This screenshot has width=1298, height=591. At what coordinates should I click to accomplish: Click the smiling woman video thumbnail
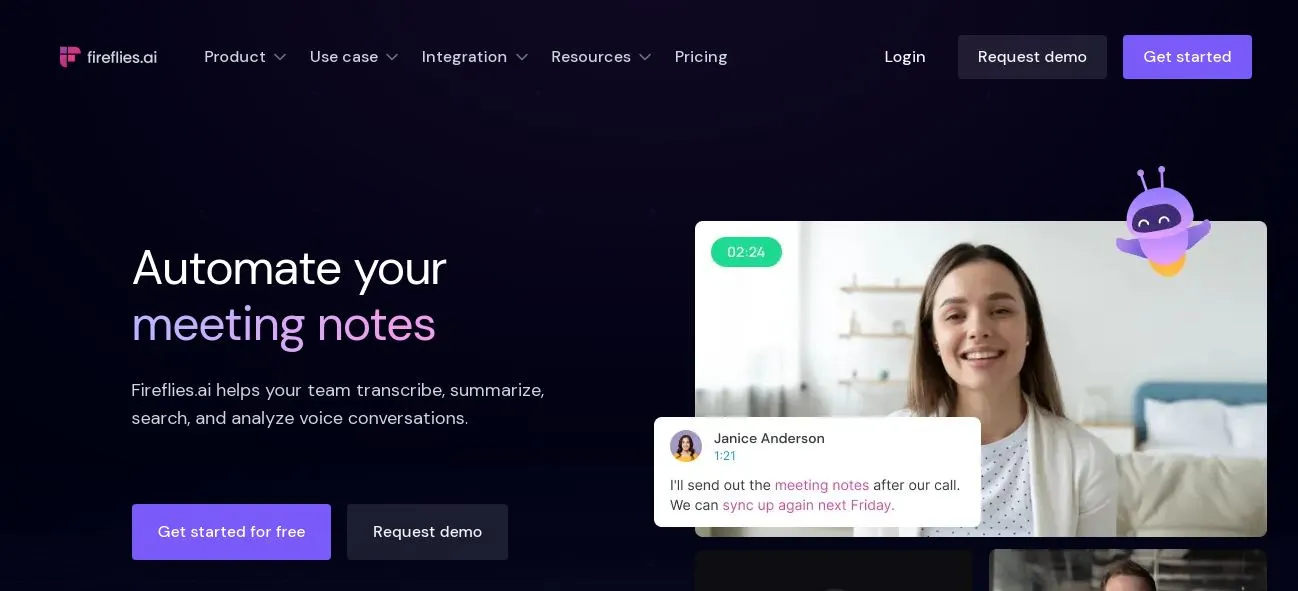pyautogui.click(x=980, y=378)
